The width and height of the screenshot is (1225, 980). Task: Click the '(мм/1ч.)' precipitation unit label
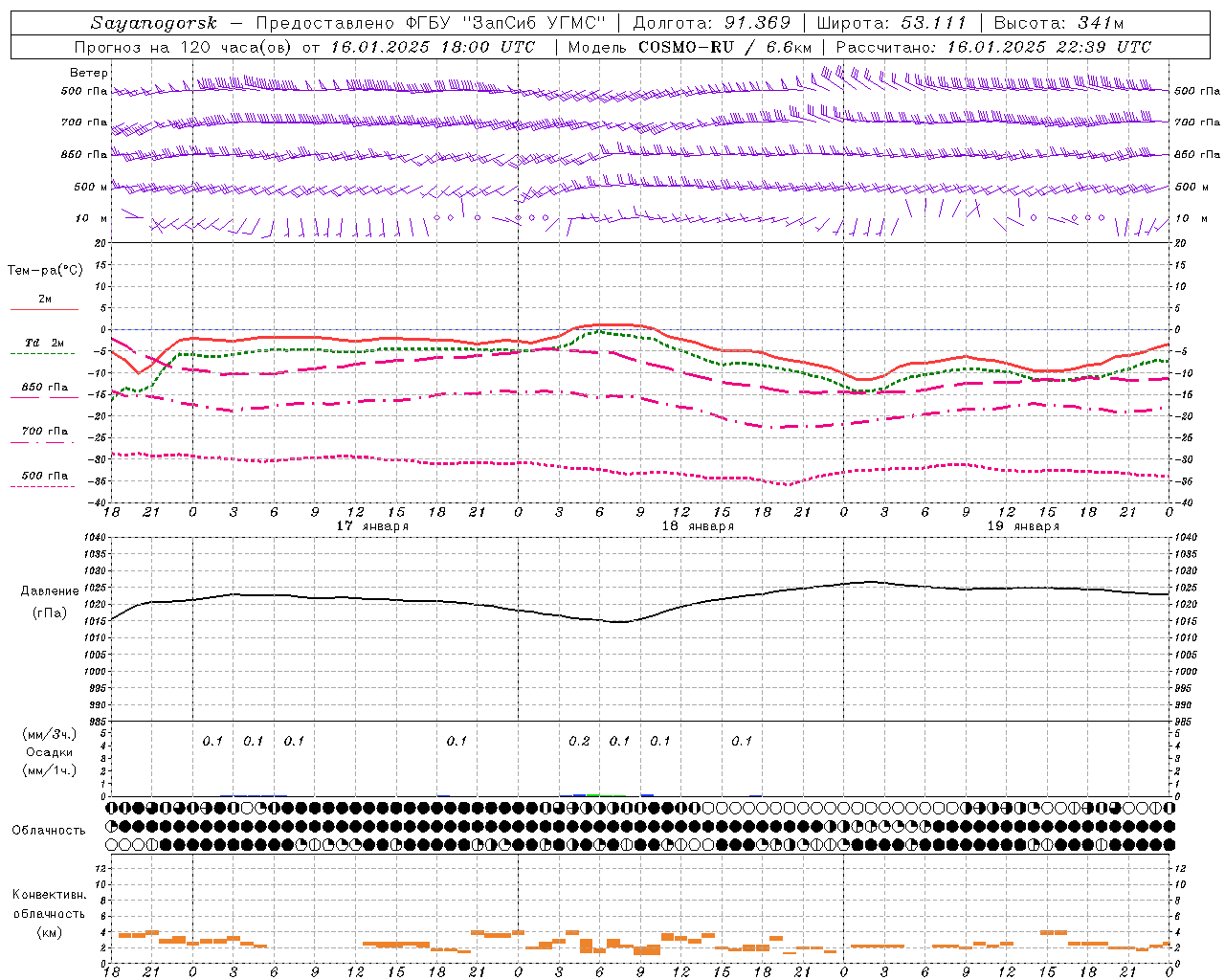50,770
